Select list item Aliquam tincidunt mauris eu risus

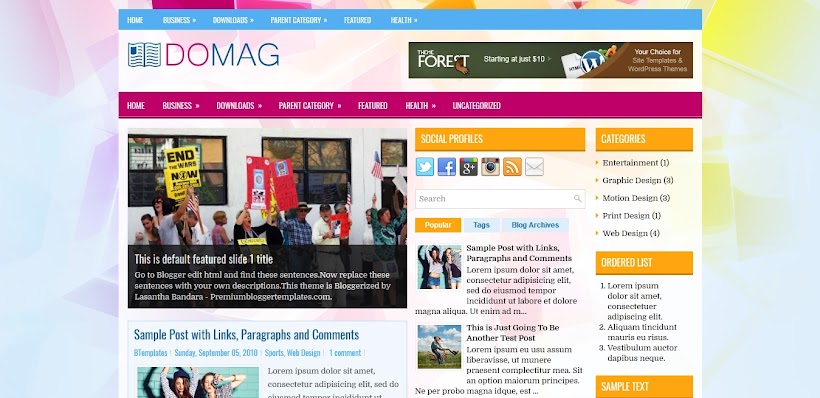[x=642, y=332]
